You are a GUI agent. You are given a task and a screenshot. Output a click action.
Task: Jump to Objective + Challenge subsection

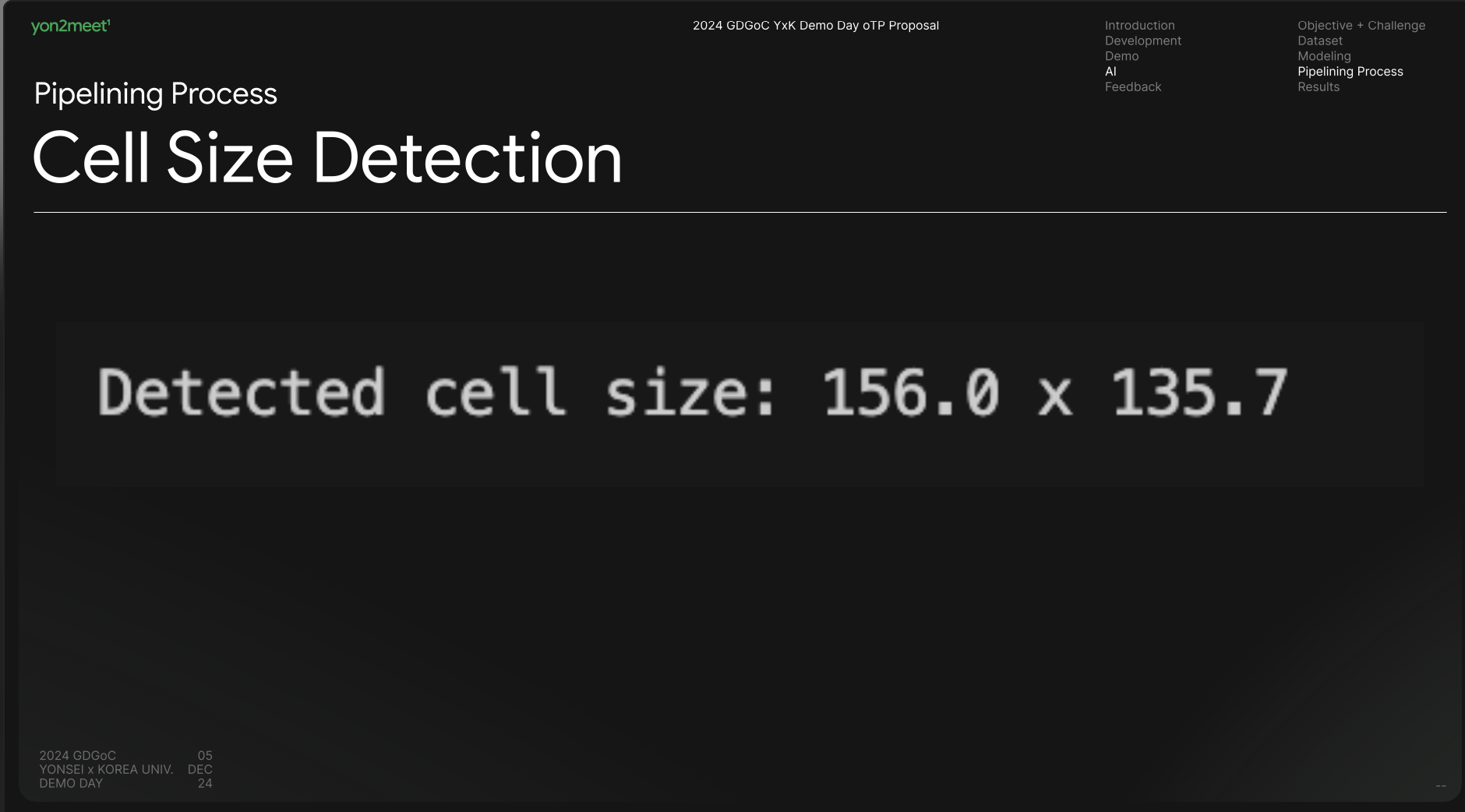pyautogui.click(x=1361, y=26)
